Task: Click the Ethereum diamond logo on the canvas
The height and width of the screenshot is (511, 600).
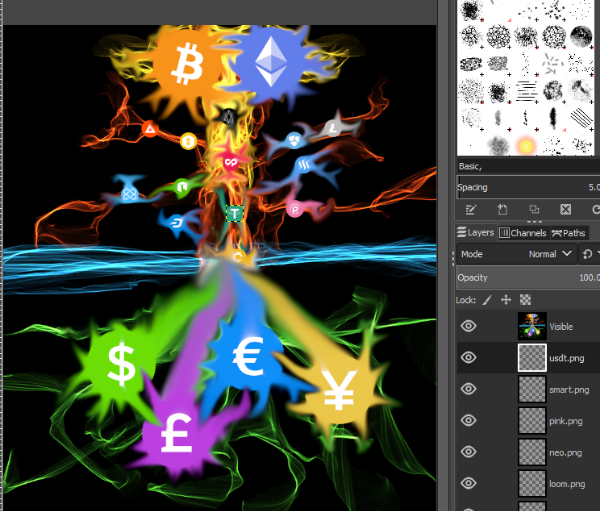Action: (x=271, y=61)
